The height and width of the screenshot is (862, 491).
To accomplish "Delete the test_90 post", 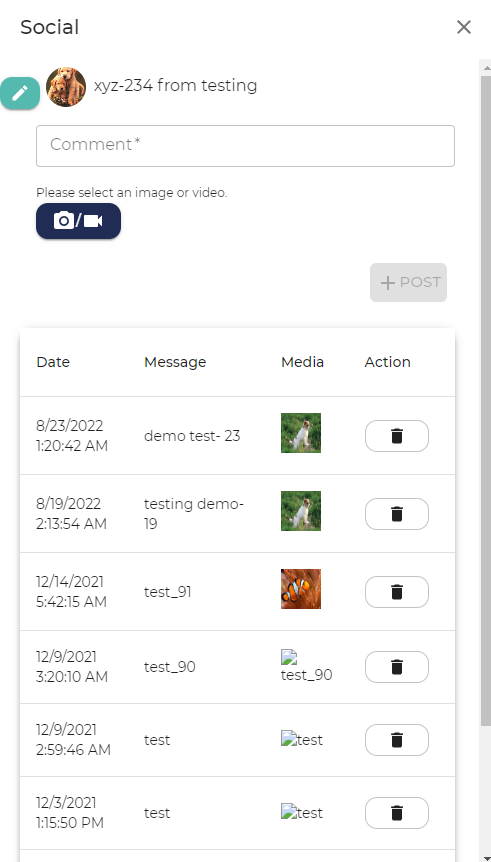I will click(x=397, y=667).
